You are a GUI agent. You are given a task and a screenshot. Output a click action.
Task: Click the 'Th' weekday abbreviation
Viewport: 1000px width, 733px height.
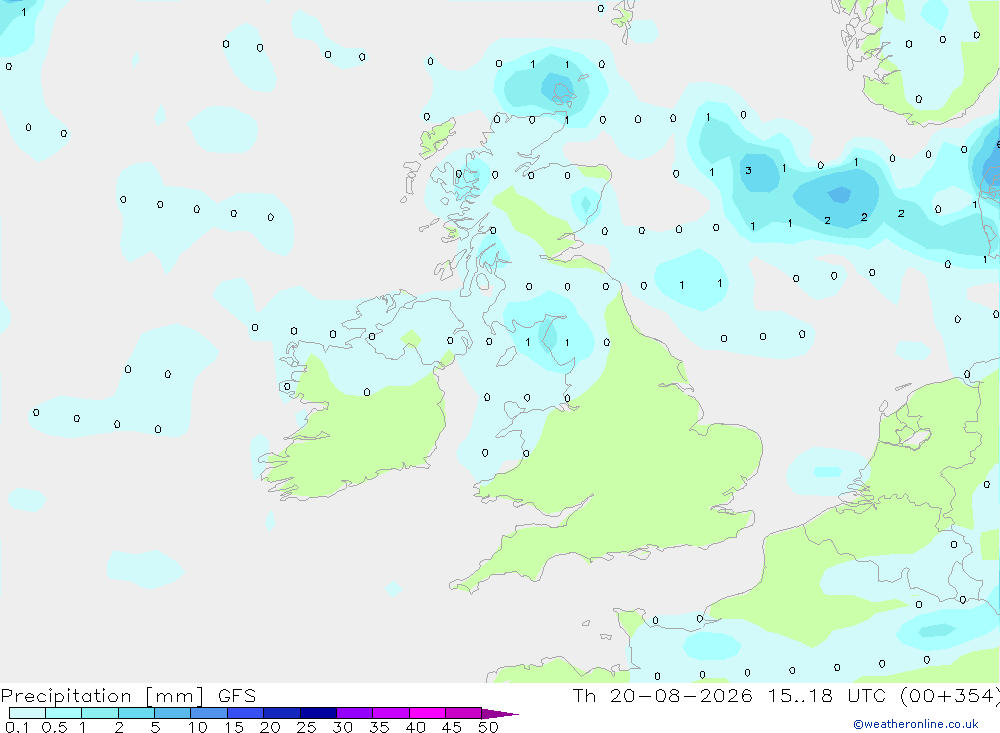tap(584, 695)
